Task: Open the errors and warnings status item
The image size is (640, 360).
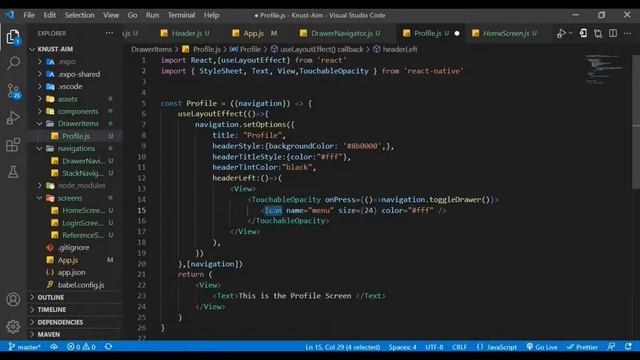Action: pyautogui.click(x=81, y=347)
